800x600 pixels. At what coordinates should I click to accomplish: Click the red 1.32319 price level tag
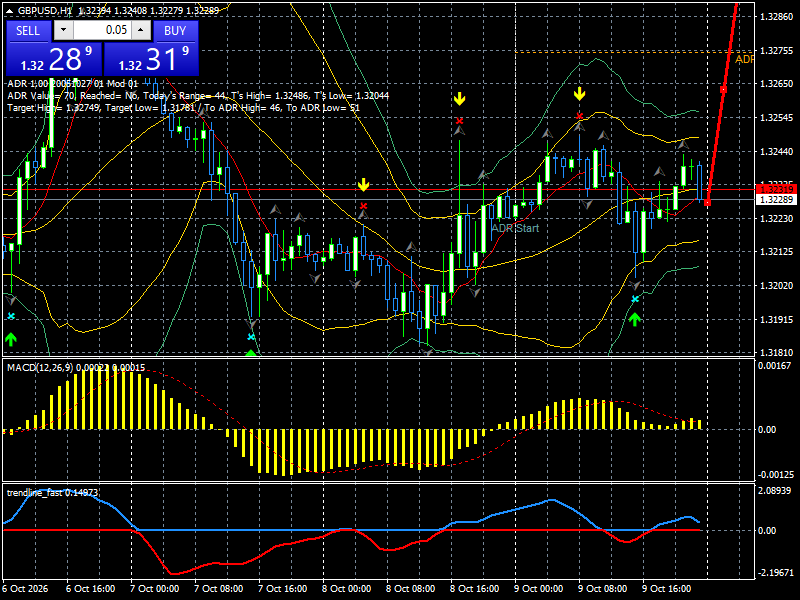pos(776,190)
